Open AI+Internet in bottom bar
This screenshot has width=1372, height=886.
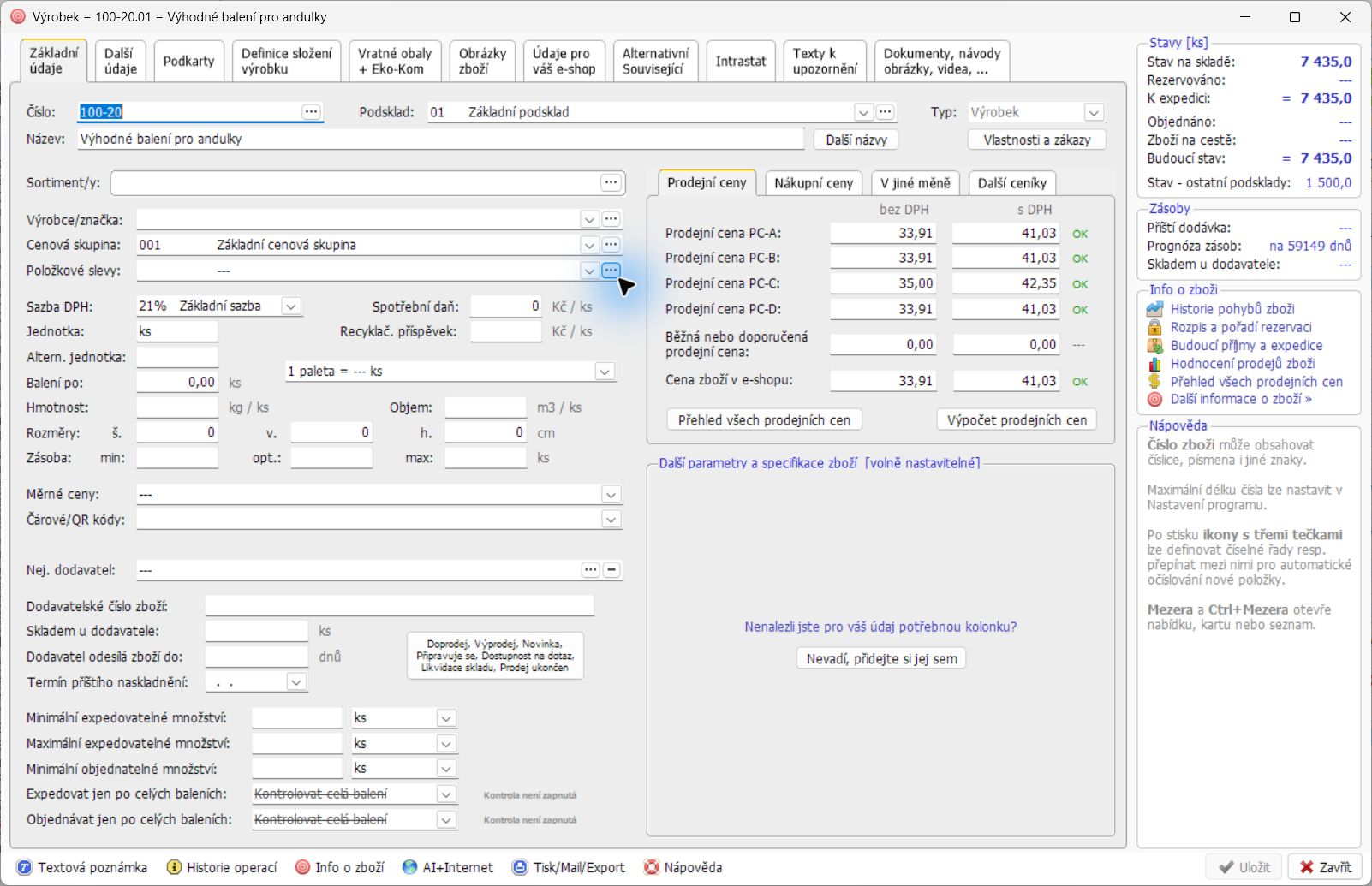click(448, 867)
